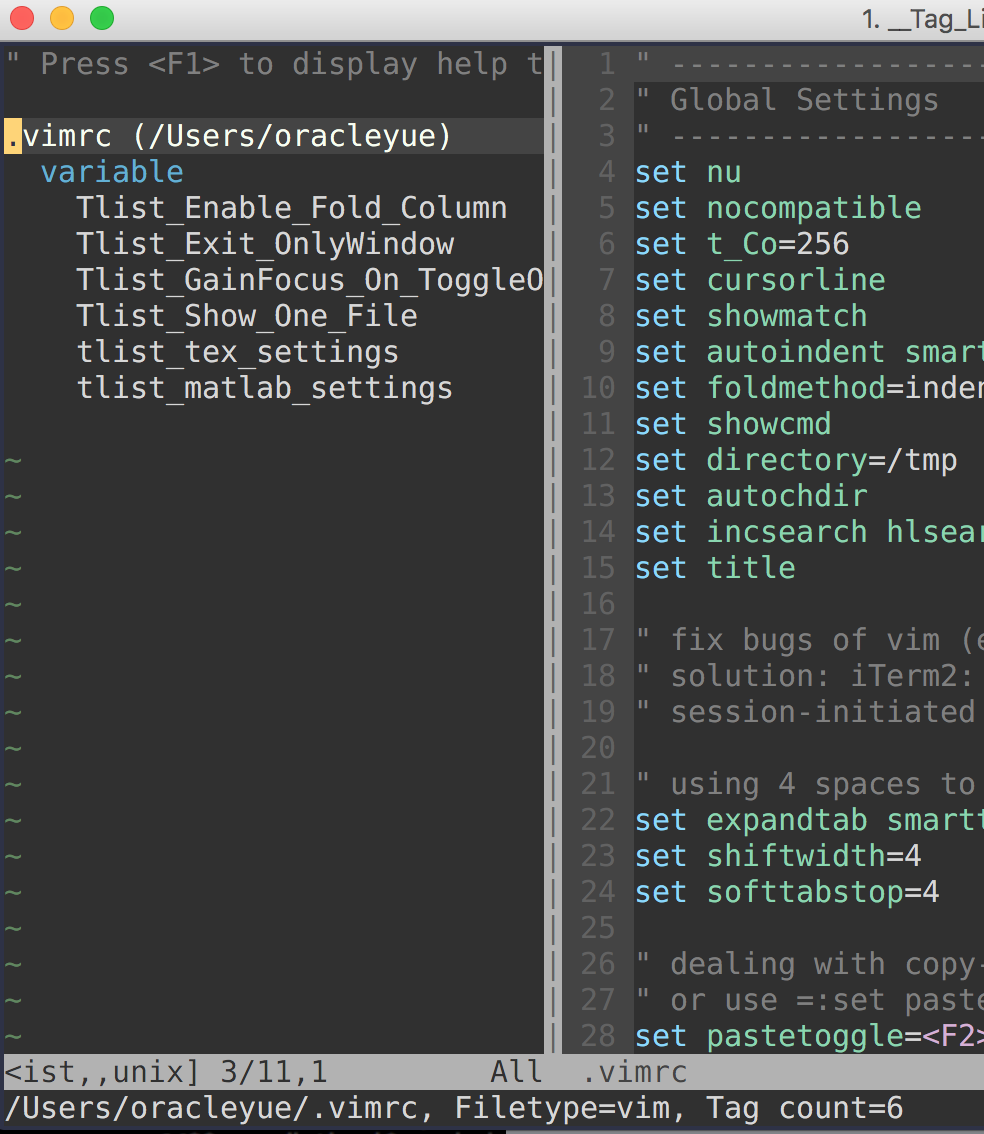The width and height of the screenshot is (984, 1134).
Task: Click the 'set autochdir' line
Action: (x=751, y=496)
